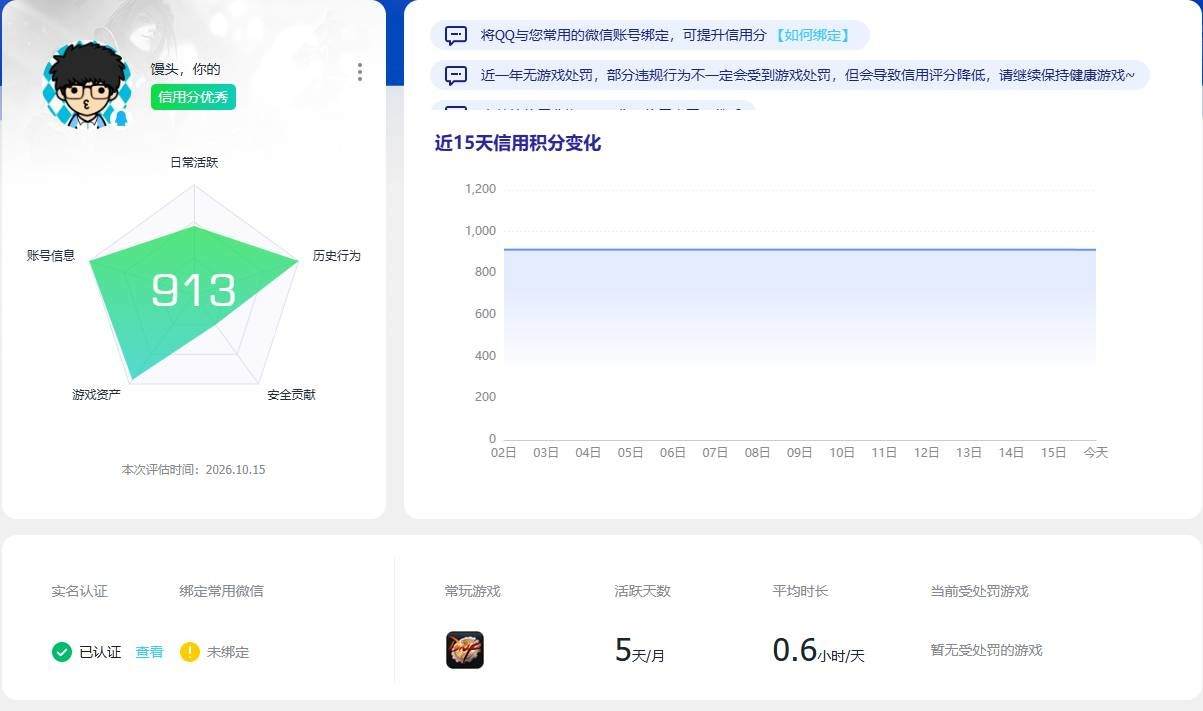Viewport: 1203px width, 711px height.
Task: Select the 账号信息 radar label
Action: pos(51,256)
